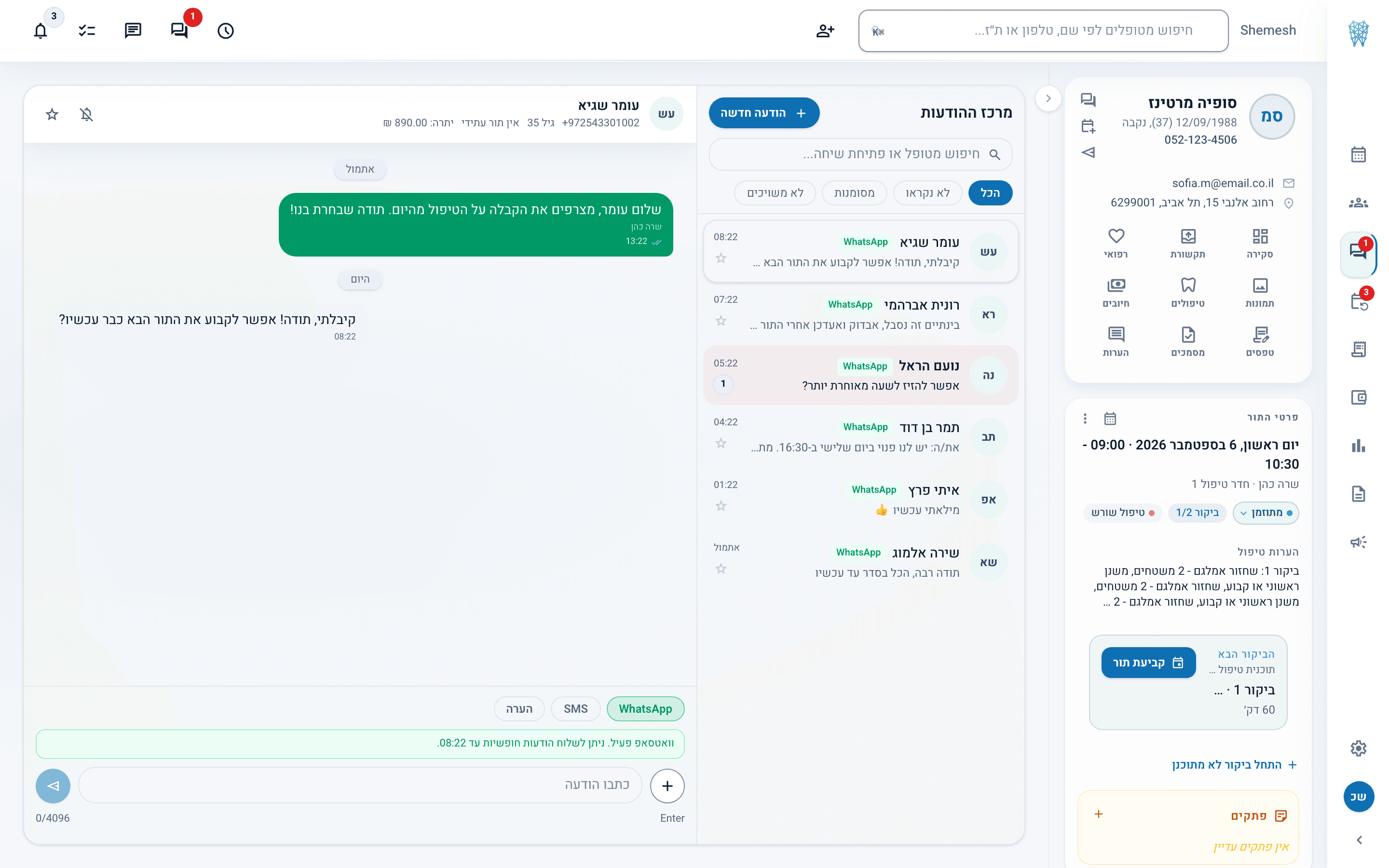Select the WhatsApp channel tab

[x=645, y=709]
